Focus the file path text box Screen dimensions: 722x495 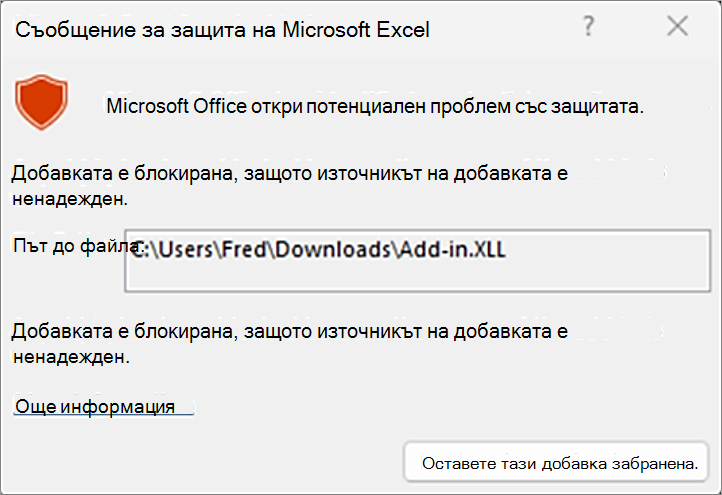[417, 261]
